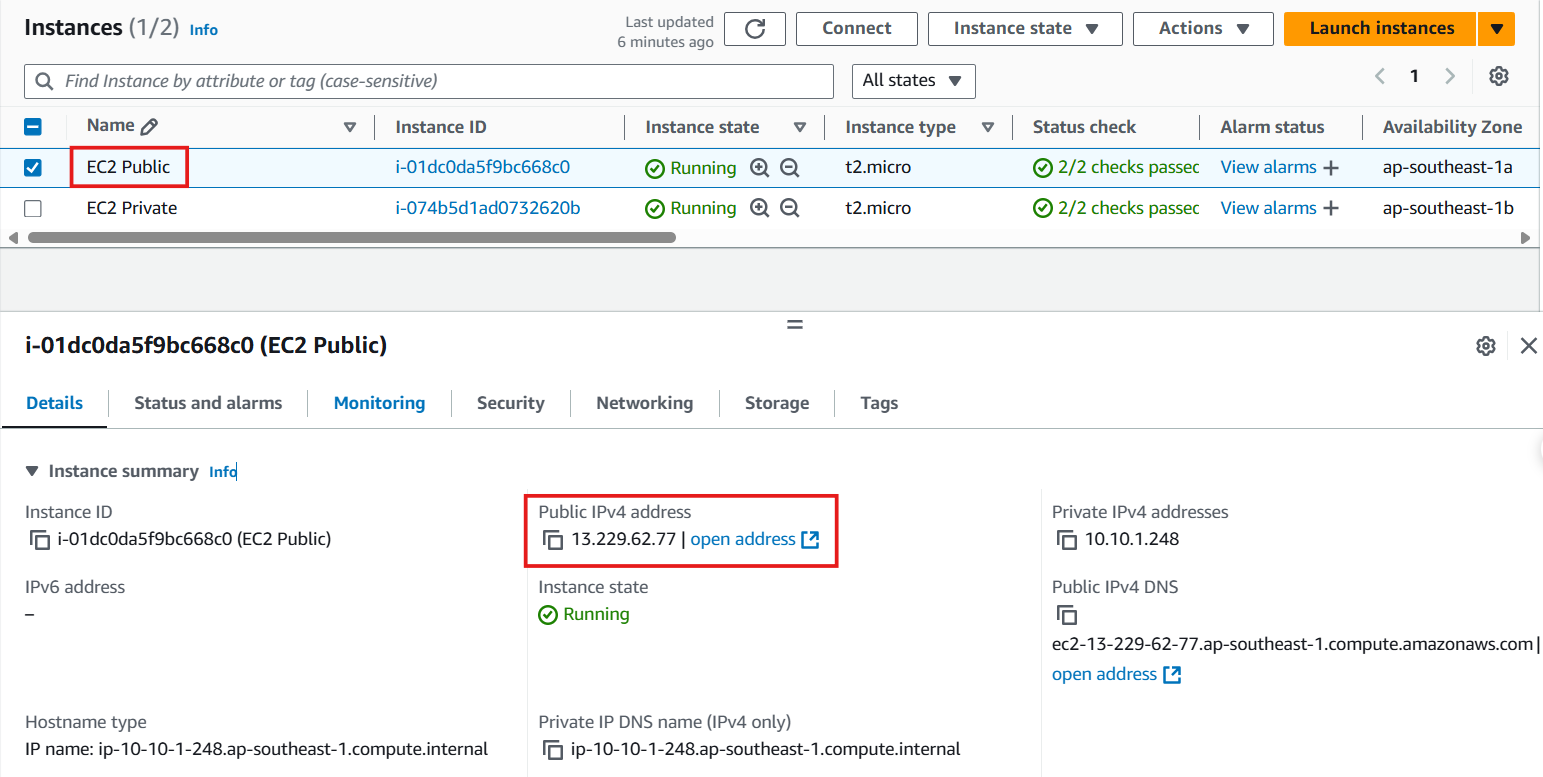Open the Security tab
Image resolution: width=1543 pixels, height=777 pixels.
(510, 403)
